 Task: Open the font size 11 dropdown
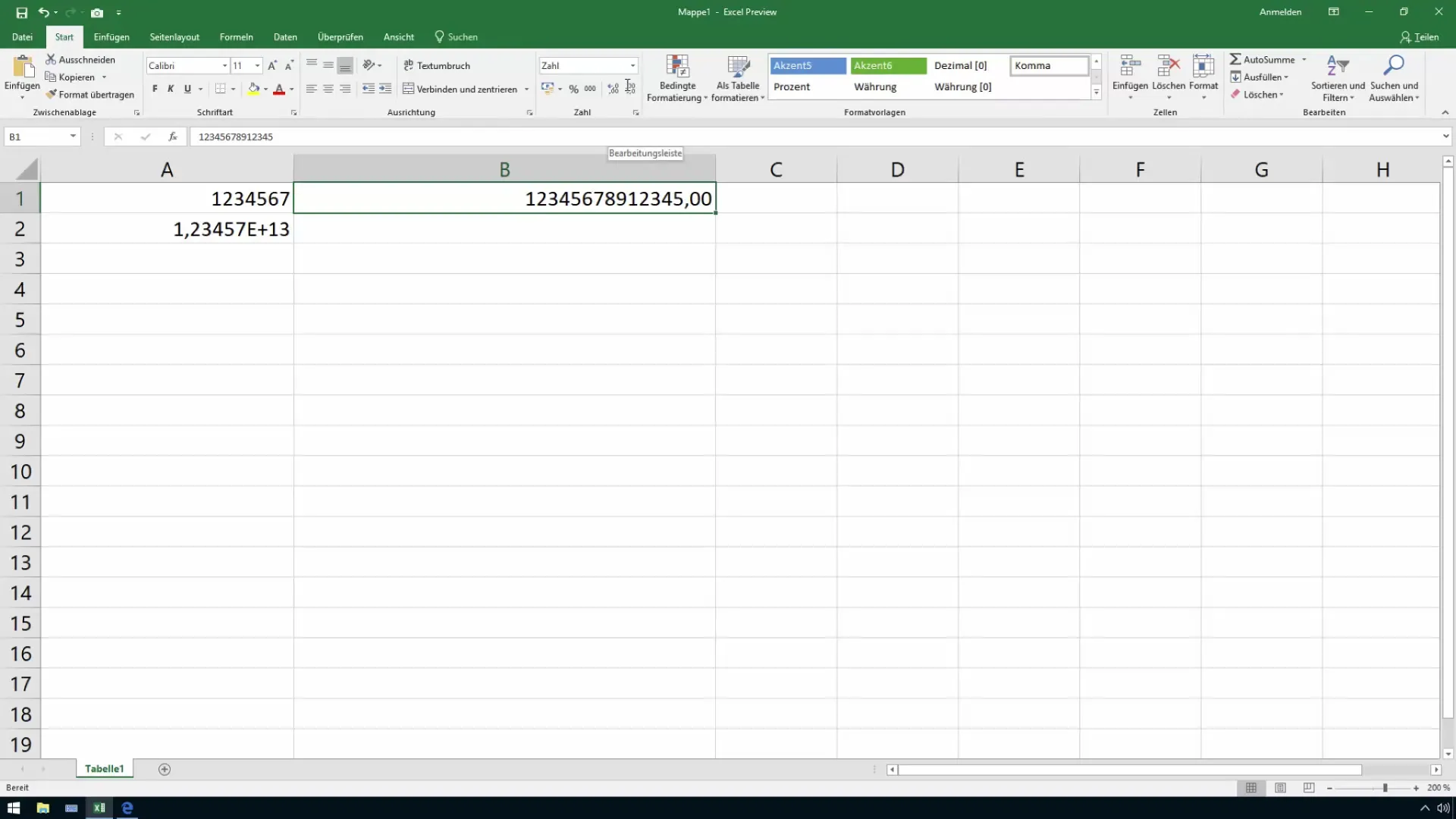pyautogui.click(x=258, y=65)
